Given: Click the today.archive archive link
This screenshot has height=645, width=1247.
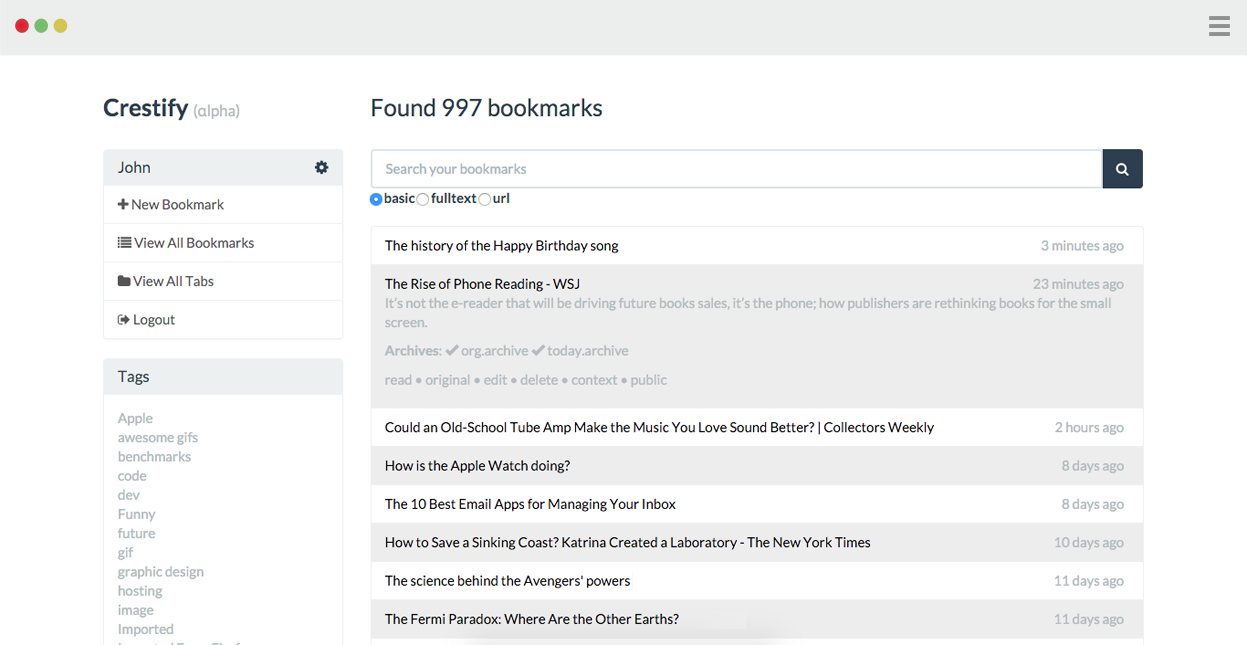Looking at the screenshot, I should pyautogui.click(x=587, y=351).
